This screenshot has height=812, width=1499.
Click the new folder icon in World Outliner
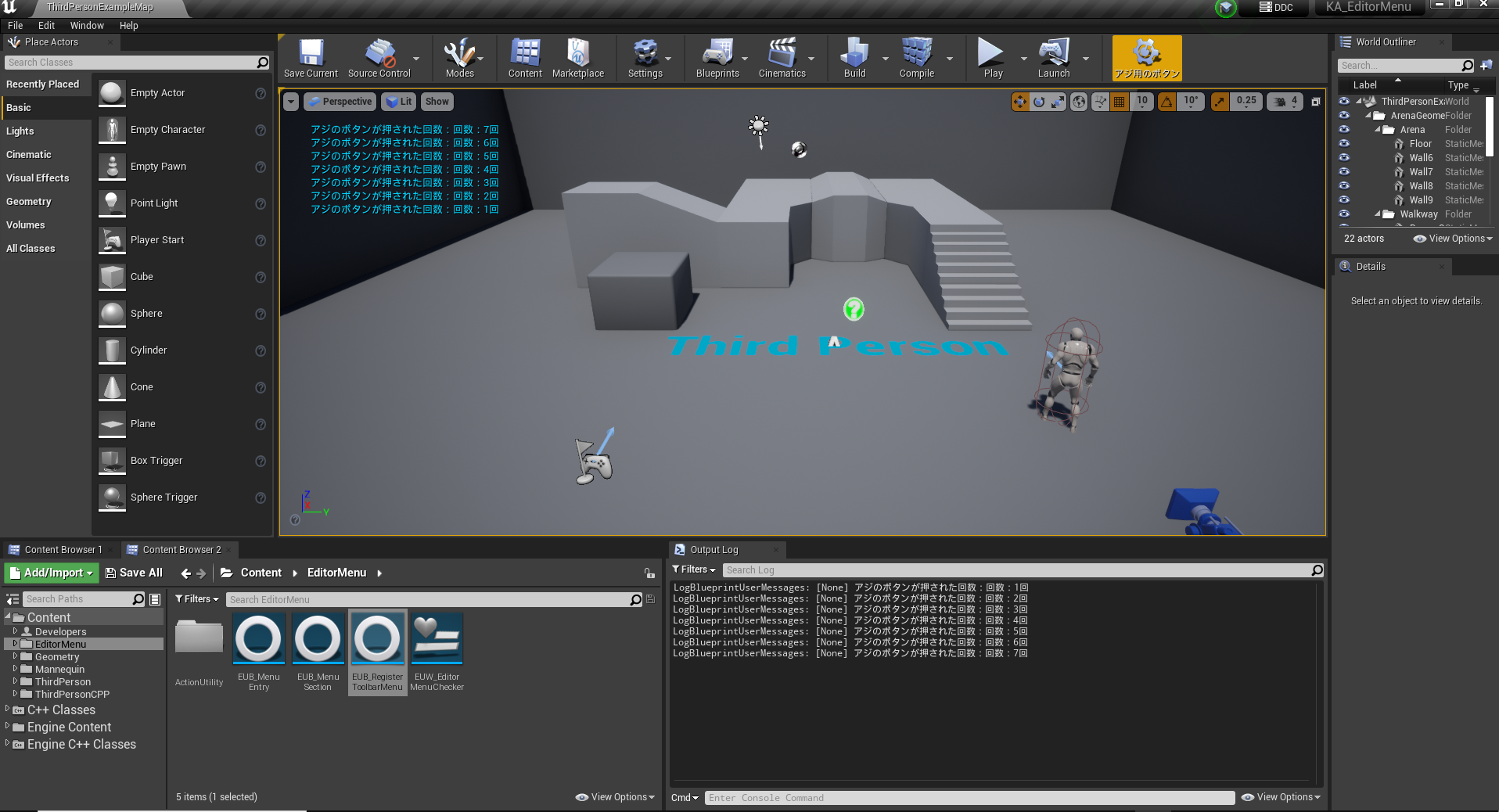pos(1486,66)
